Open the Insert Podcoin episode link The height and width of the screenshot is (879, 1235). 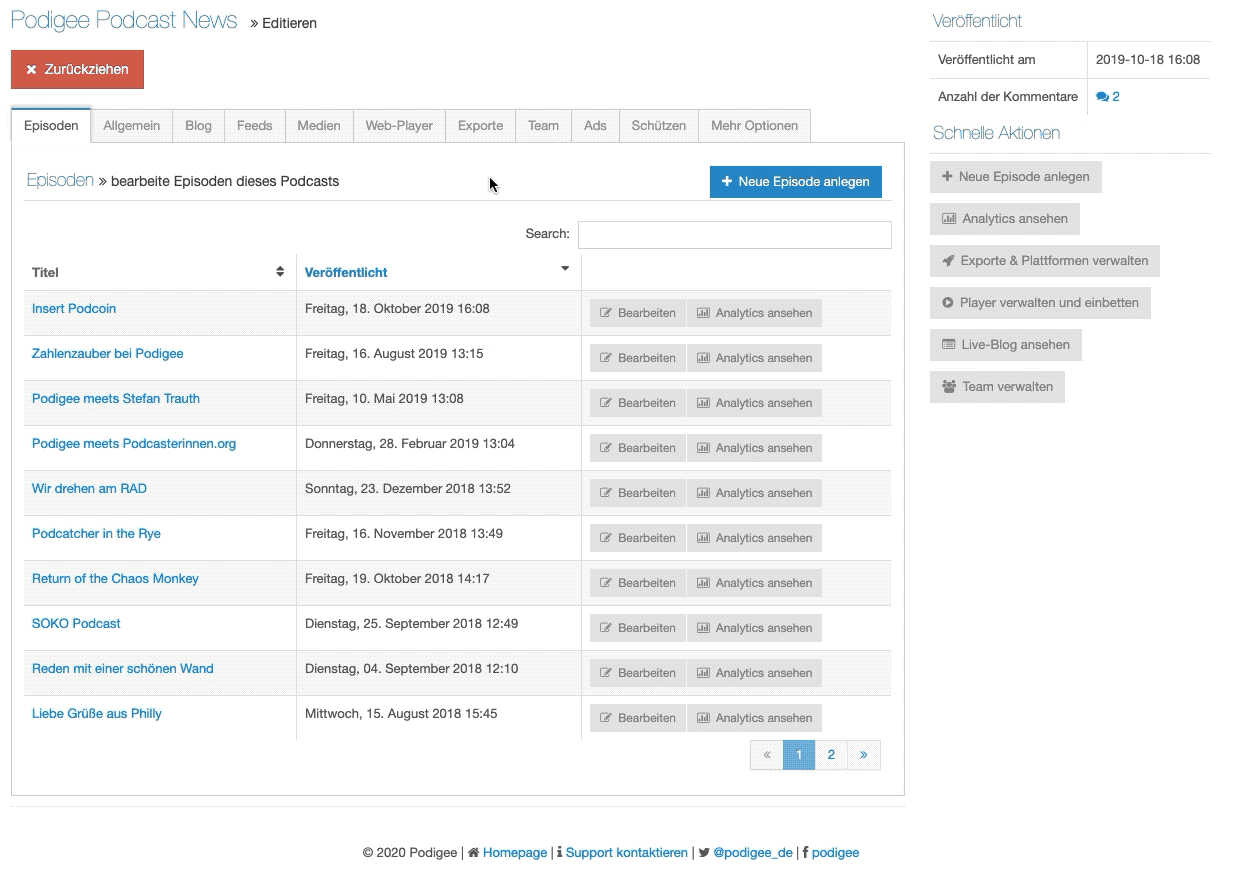[x=74, y=309]
